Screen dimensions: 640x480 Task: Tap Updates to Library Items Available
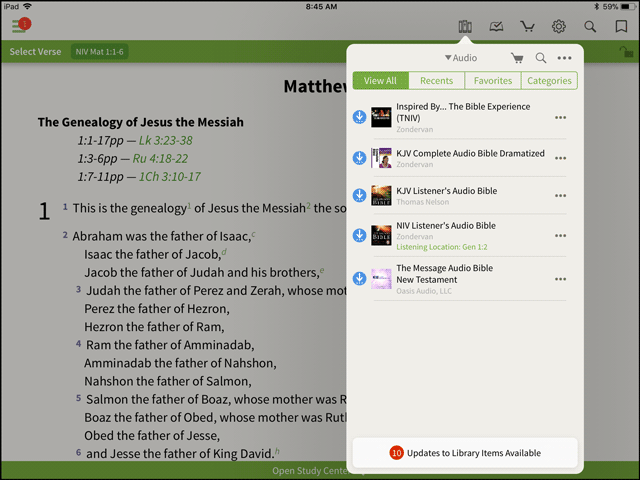[465, 453]
